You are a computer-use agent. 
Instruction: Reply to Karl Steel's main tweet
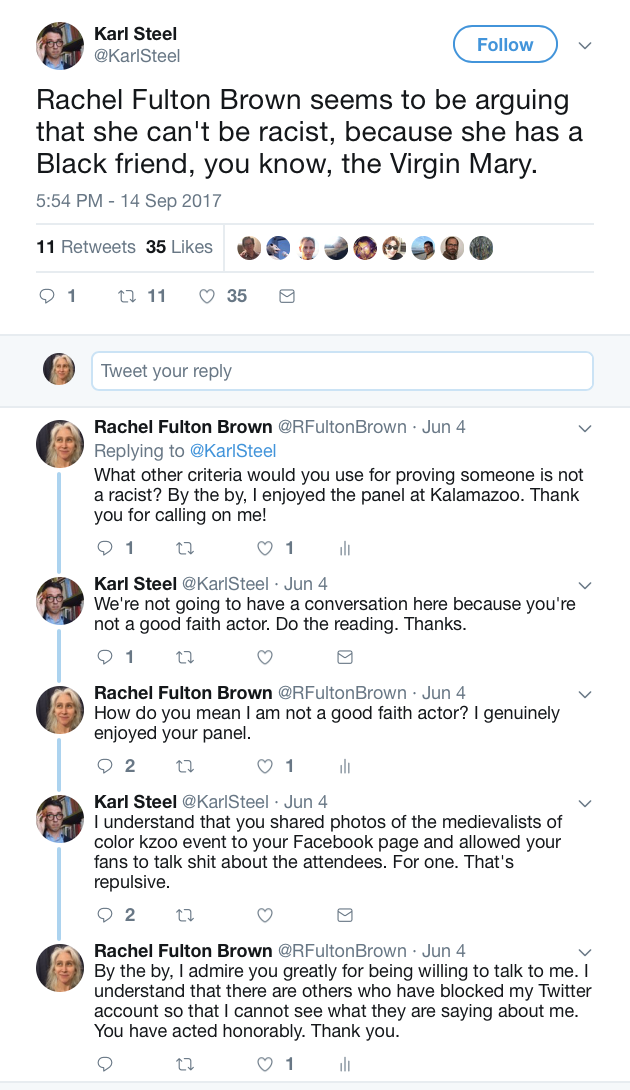(46, 296)
